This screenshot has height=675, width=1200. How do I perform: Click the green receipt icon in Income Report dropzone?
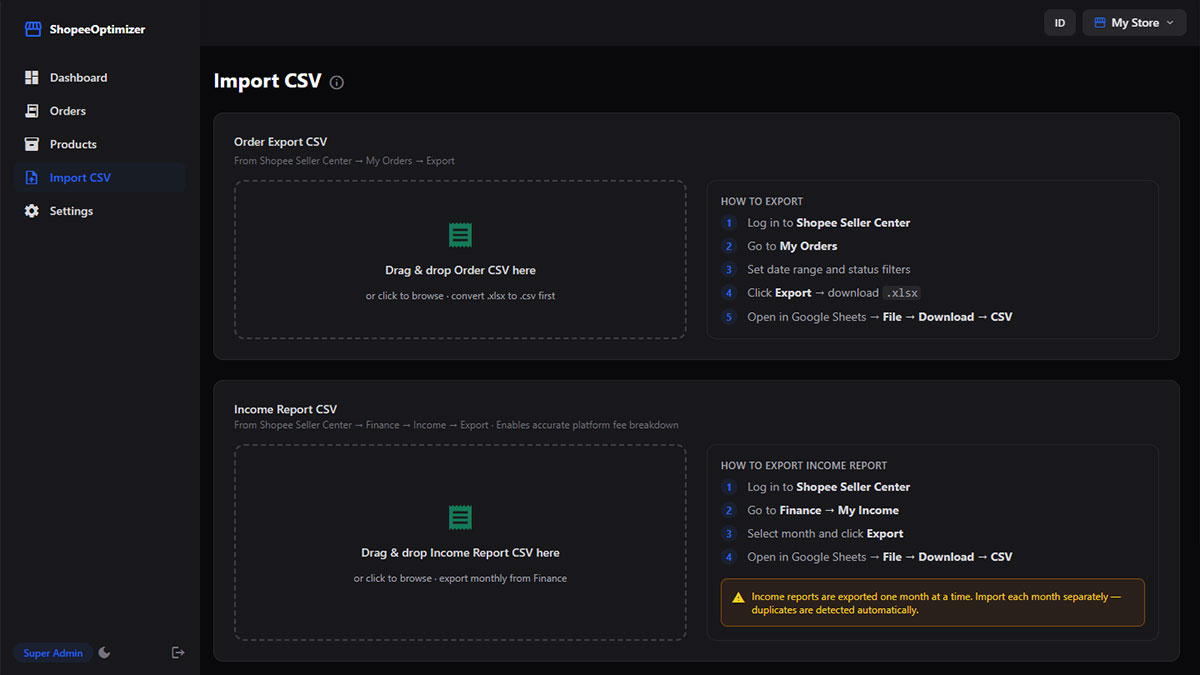point(460,518)
